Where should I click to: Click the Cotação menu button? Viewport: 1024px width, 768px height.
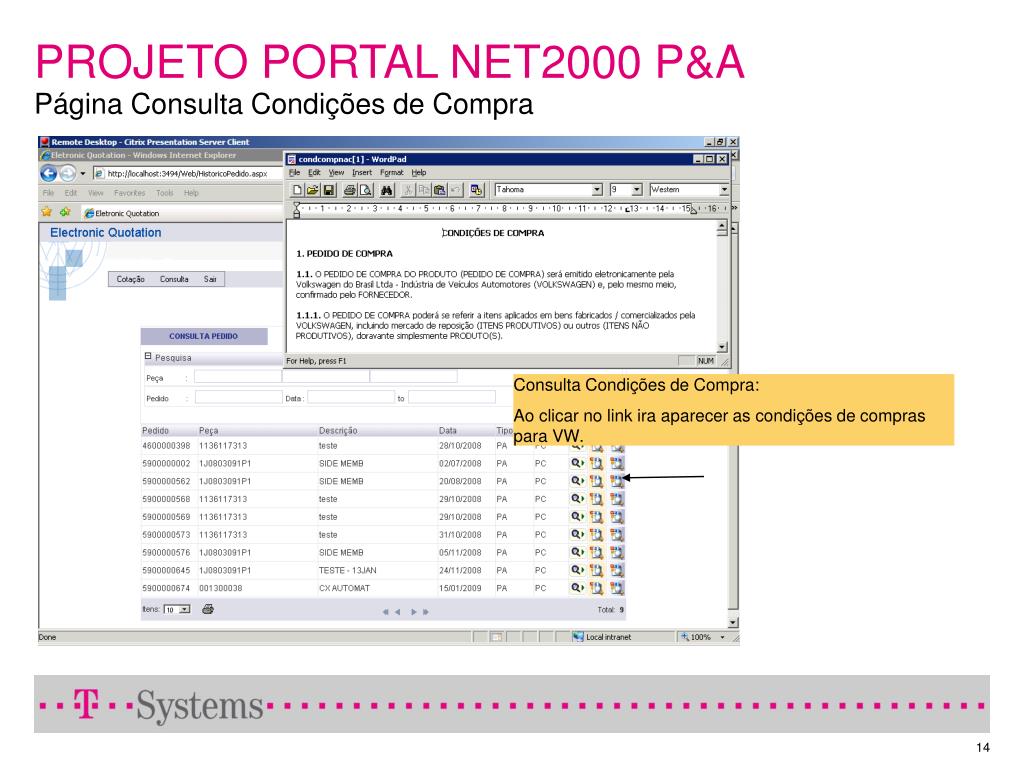tap(131, 280)
